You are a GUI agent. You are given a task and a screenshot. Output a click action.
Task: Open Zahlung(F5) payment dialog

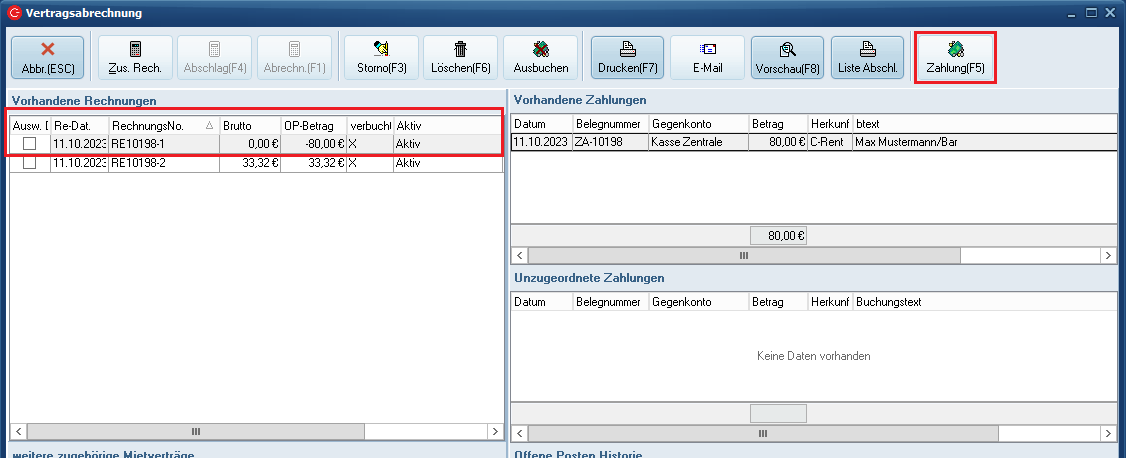pos(955,57)
